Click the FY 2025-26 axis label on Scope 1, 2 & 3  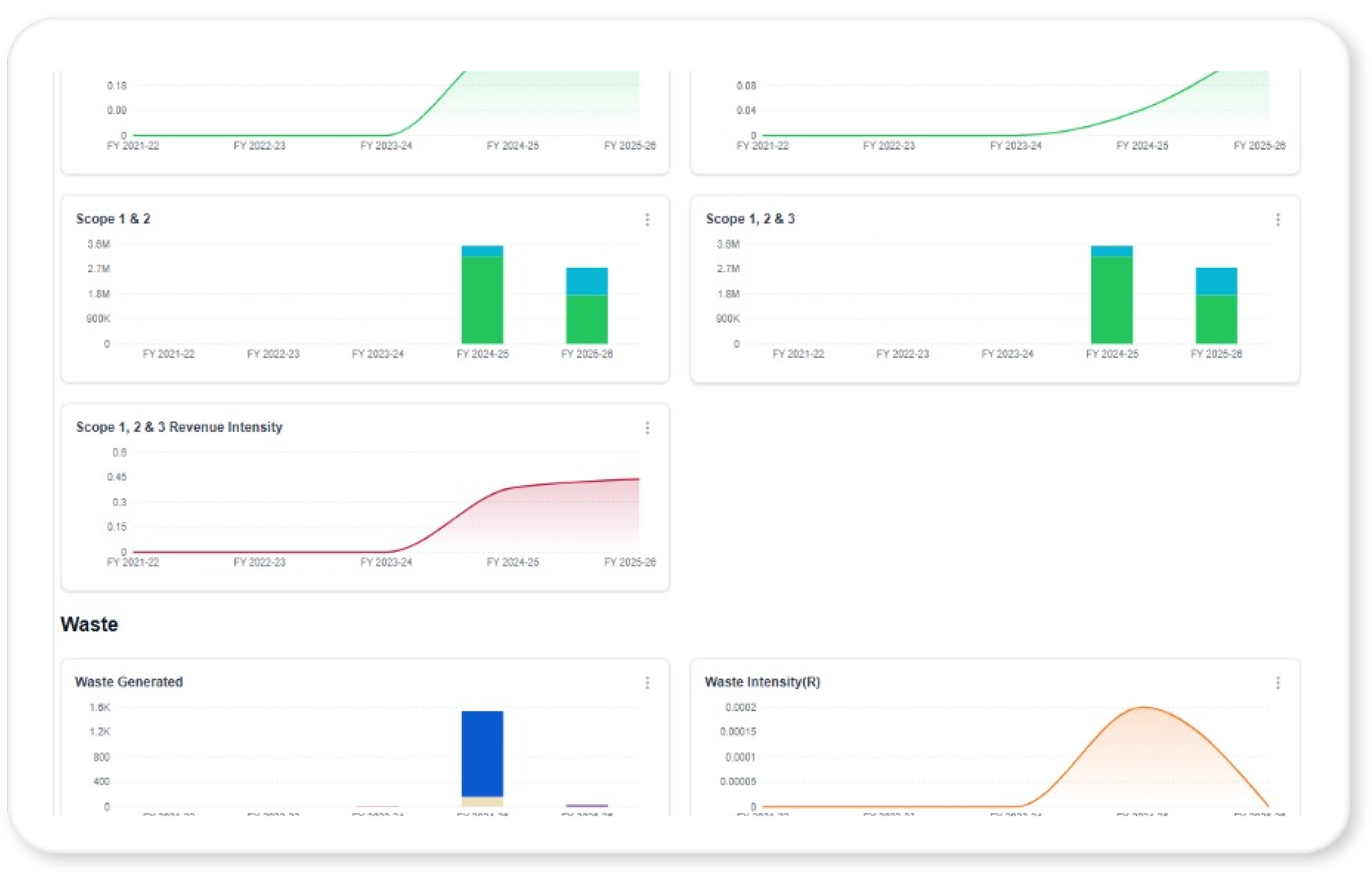point(1217,354)
